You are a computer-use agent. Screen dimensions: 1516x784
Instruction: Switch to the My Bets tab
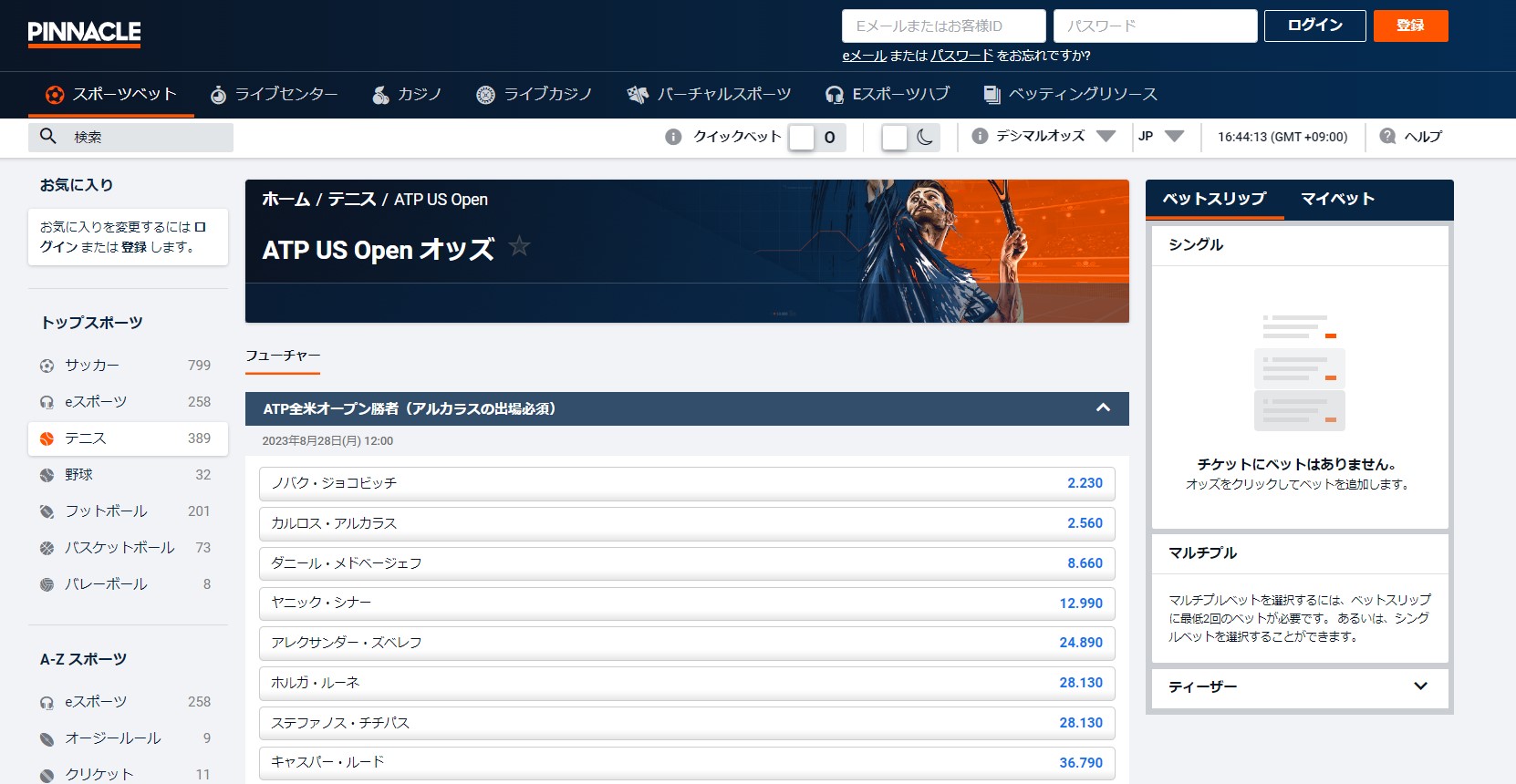click(x=1337, y=199)
